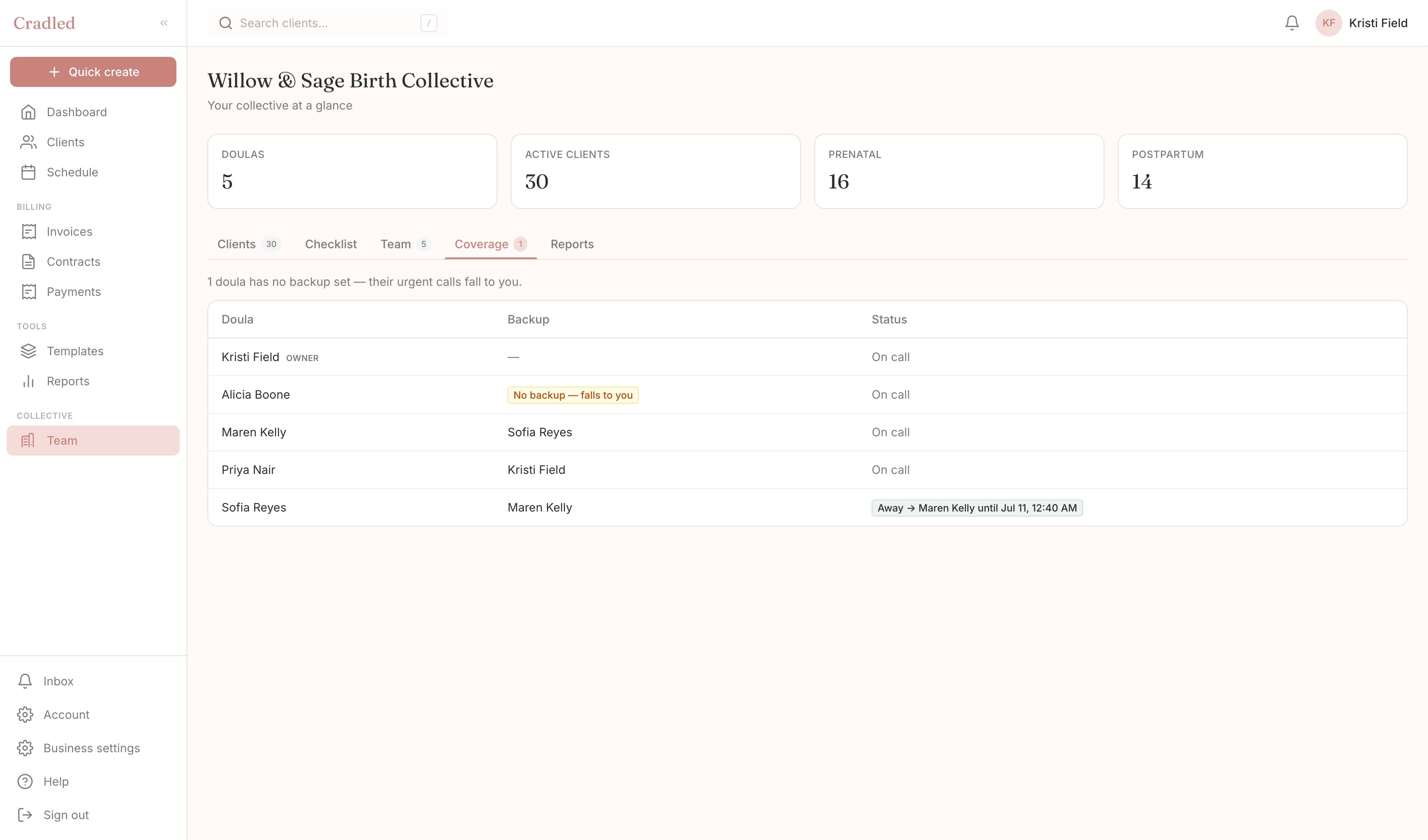1428x840 pixels.
Task: Click the Invoices receipt icon
Action: point(28,232)
